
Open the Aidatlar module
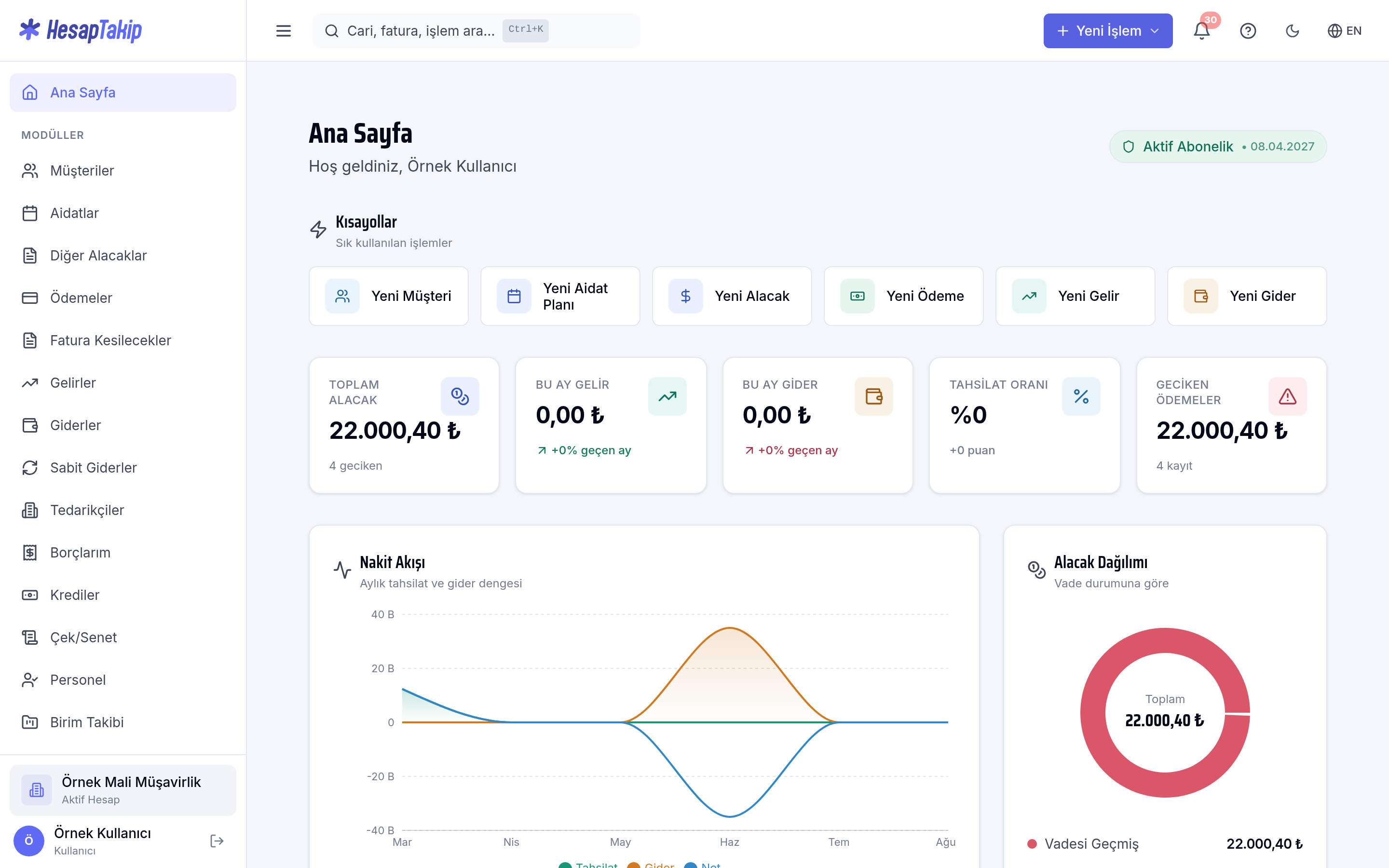(123, 213)
